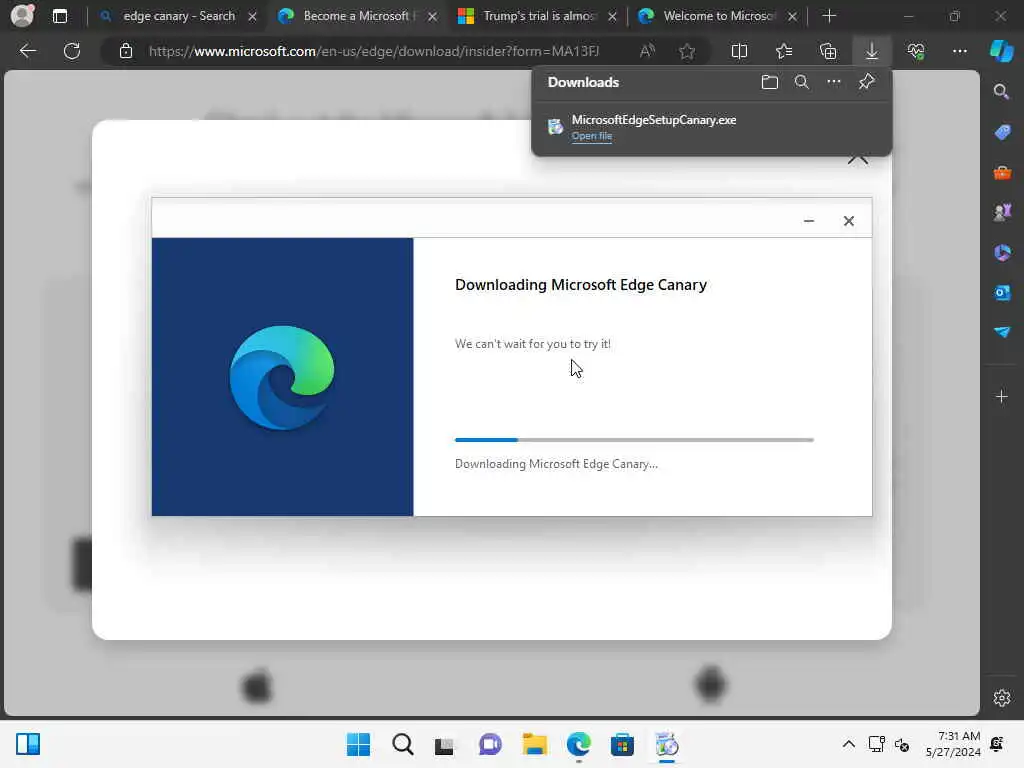Open sidebar settings gear
The width and height of the screenshot is (1024, 768).
(x=1002, y=698)
